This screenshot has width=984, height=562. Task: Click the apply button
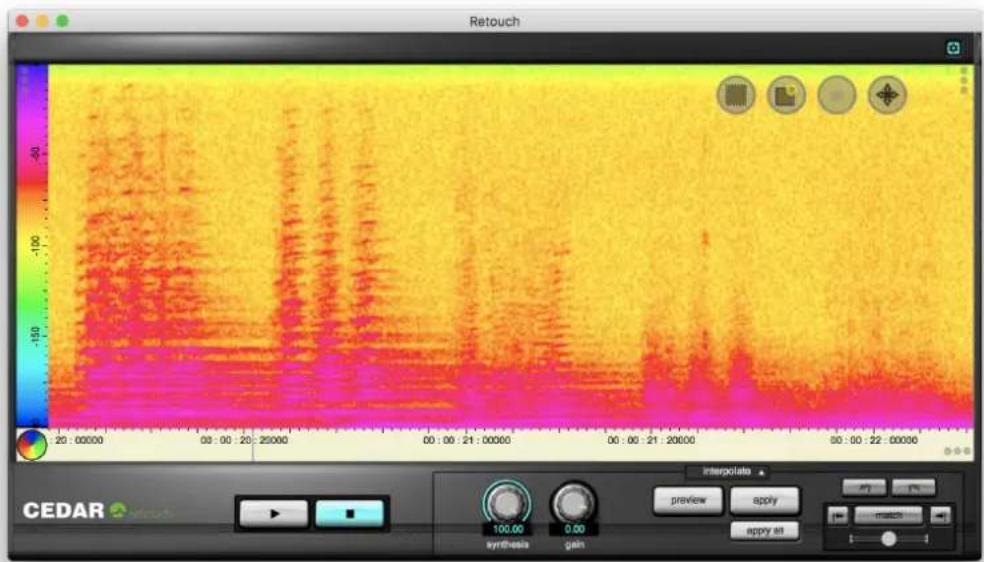tap(765, 501)
